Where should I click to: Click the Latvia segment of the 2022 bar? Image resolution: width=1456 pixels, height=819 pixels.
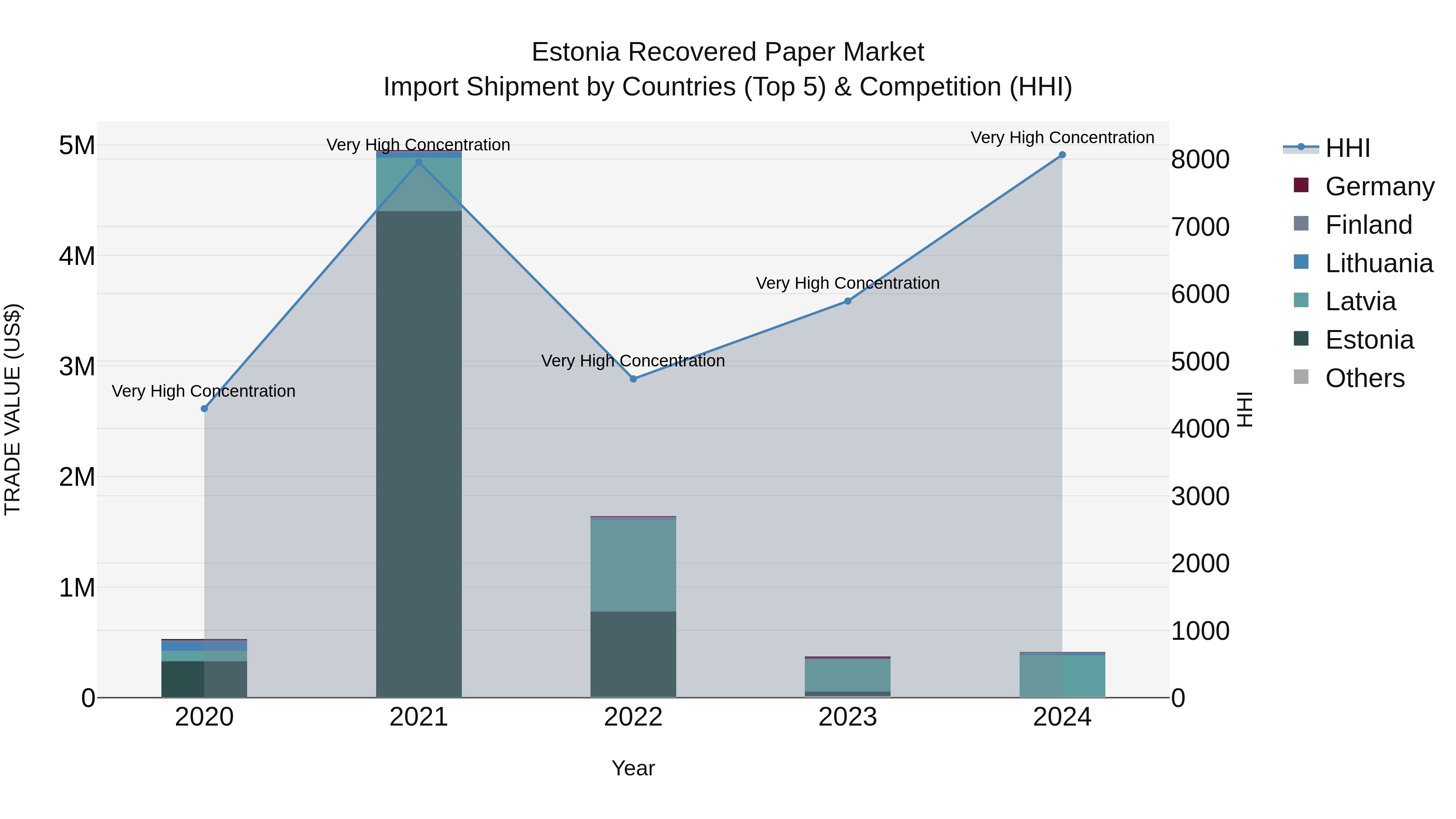(634, 565)
